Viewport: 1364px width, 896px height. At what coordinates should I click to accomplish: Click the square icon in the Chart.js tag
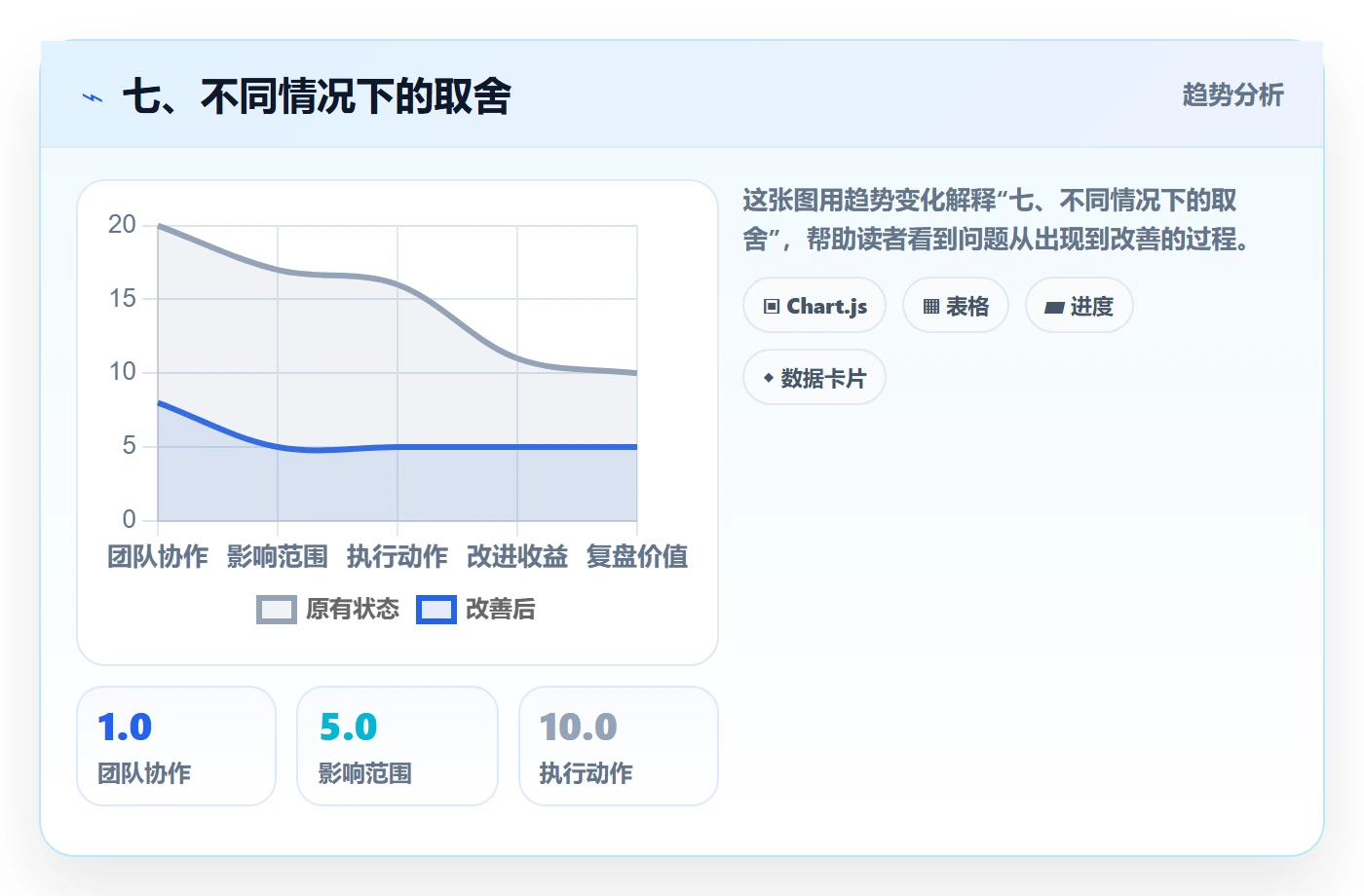[x=772, y=307]
